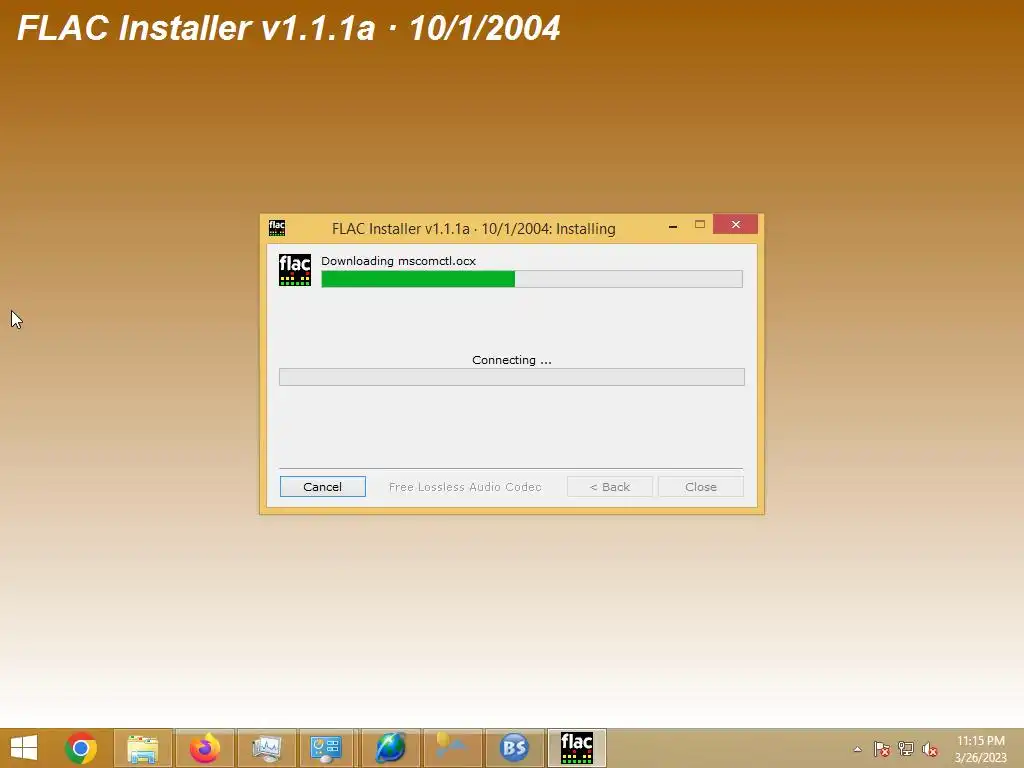The image size is (1024, 768).
Task: Click the flac logo beside download status
Action: click(295, 270)
